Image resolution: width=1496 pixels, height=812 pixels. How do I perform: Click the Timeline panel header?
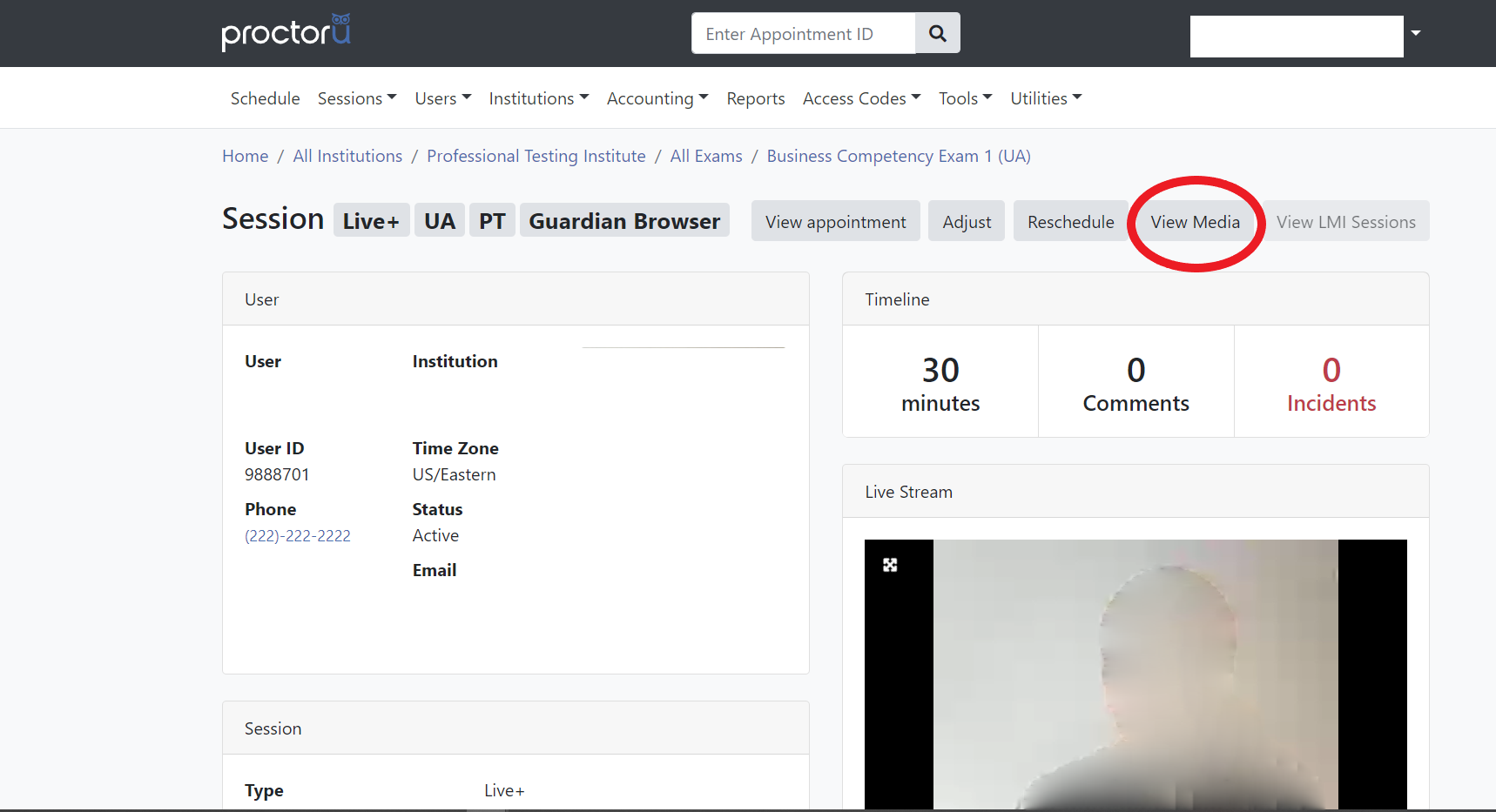pyautogui.click(x=1135, y=299)
